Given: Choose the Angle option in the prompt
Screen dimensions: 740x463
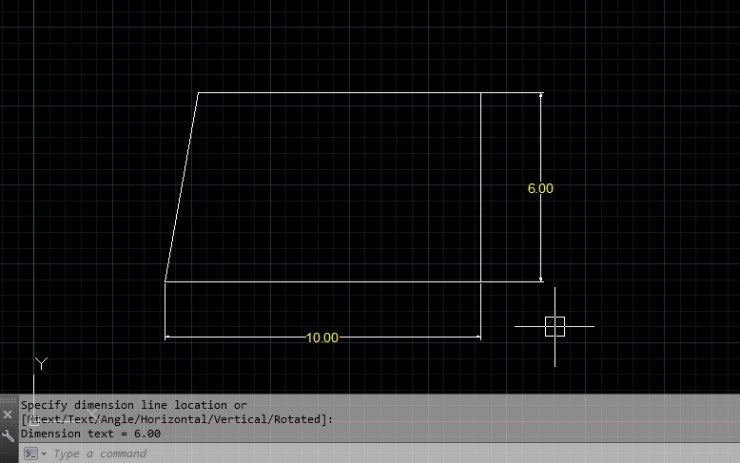Looking at the screenshot, I should click(117, 419).
